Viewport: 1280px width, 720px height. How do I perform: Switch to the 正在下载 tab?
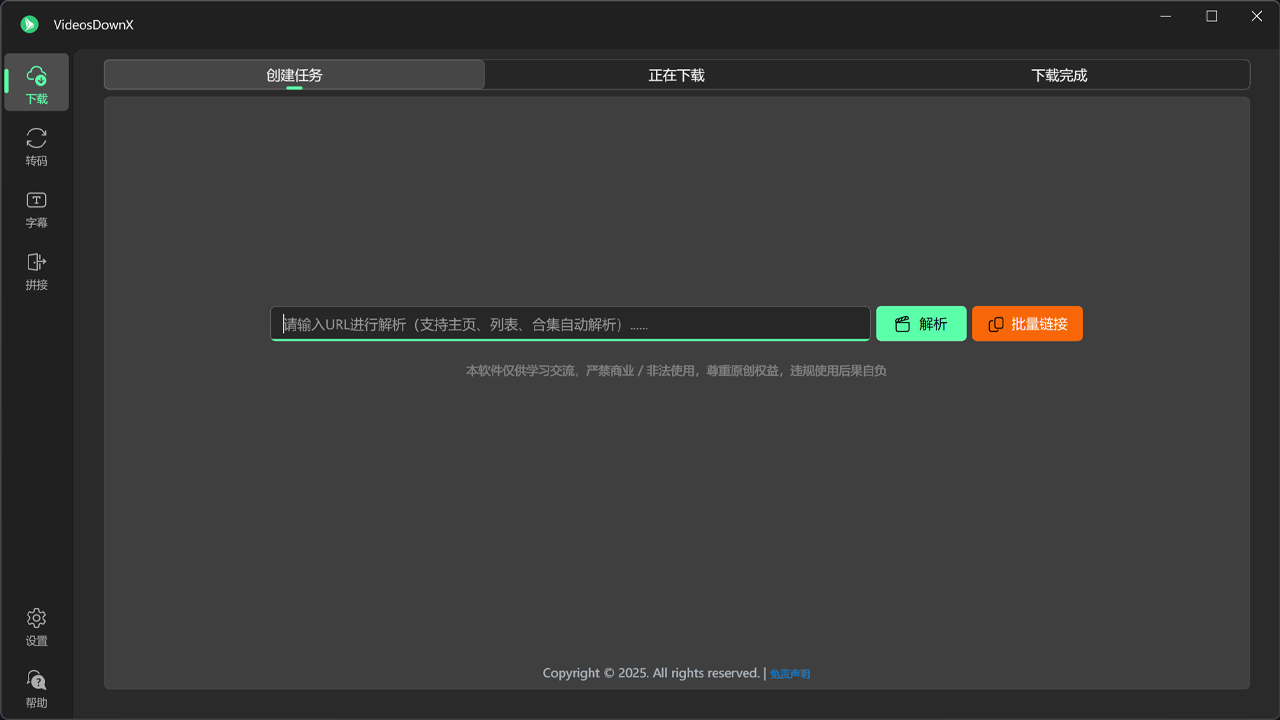(676, 74)
